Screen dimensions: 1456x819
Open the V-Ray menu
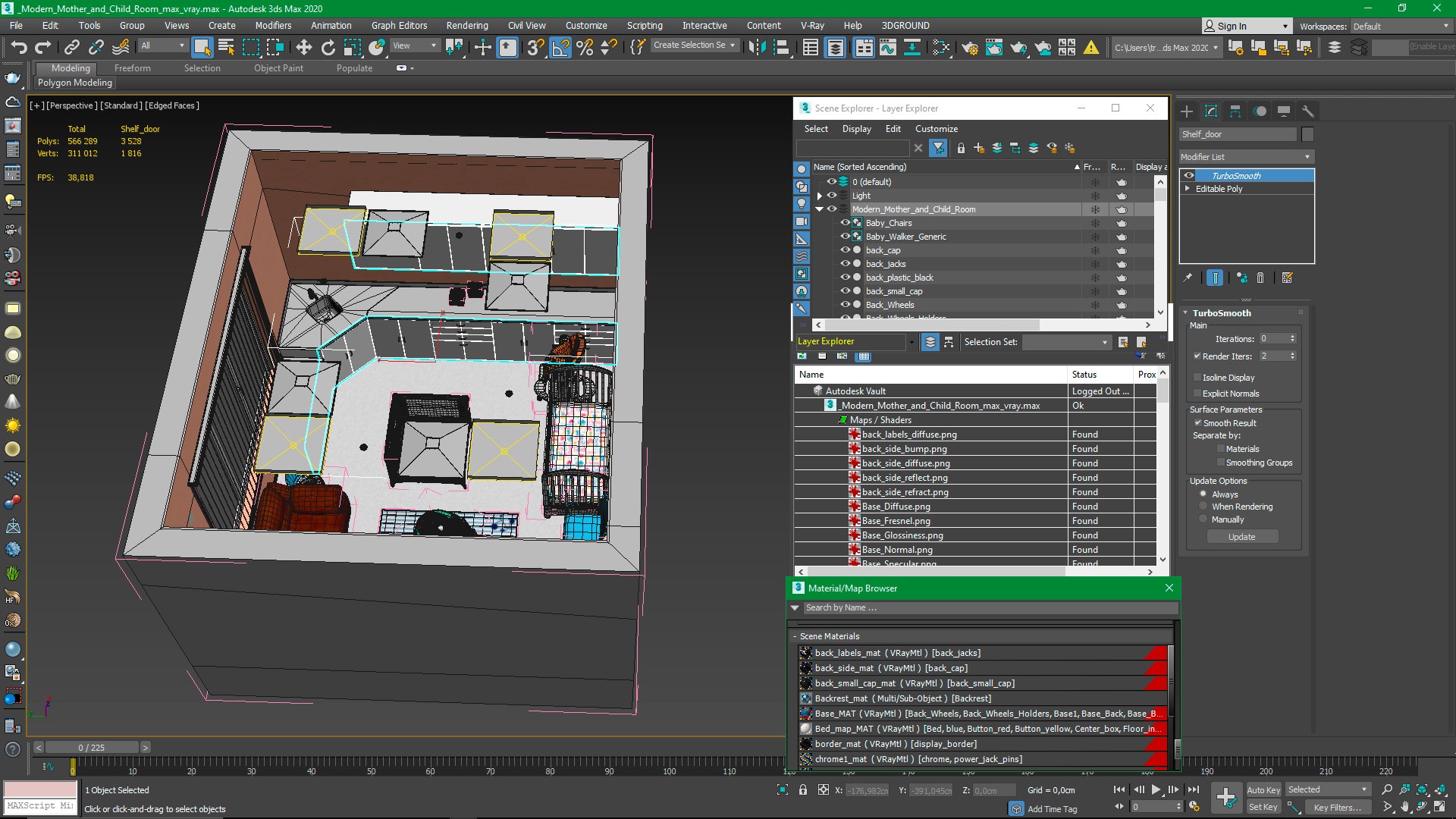pyautogui.click(x=812, y=26)
